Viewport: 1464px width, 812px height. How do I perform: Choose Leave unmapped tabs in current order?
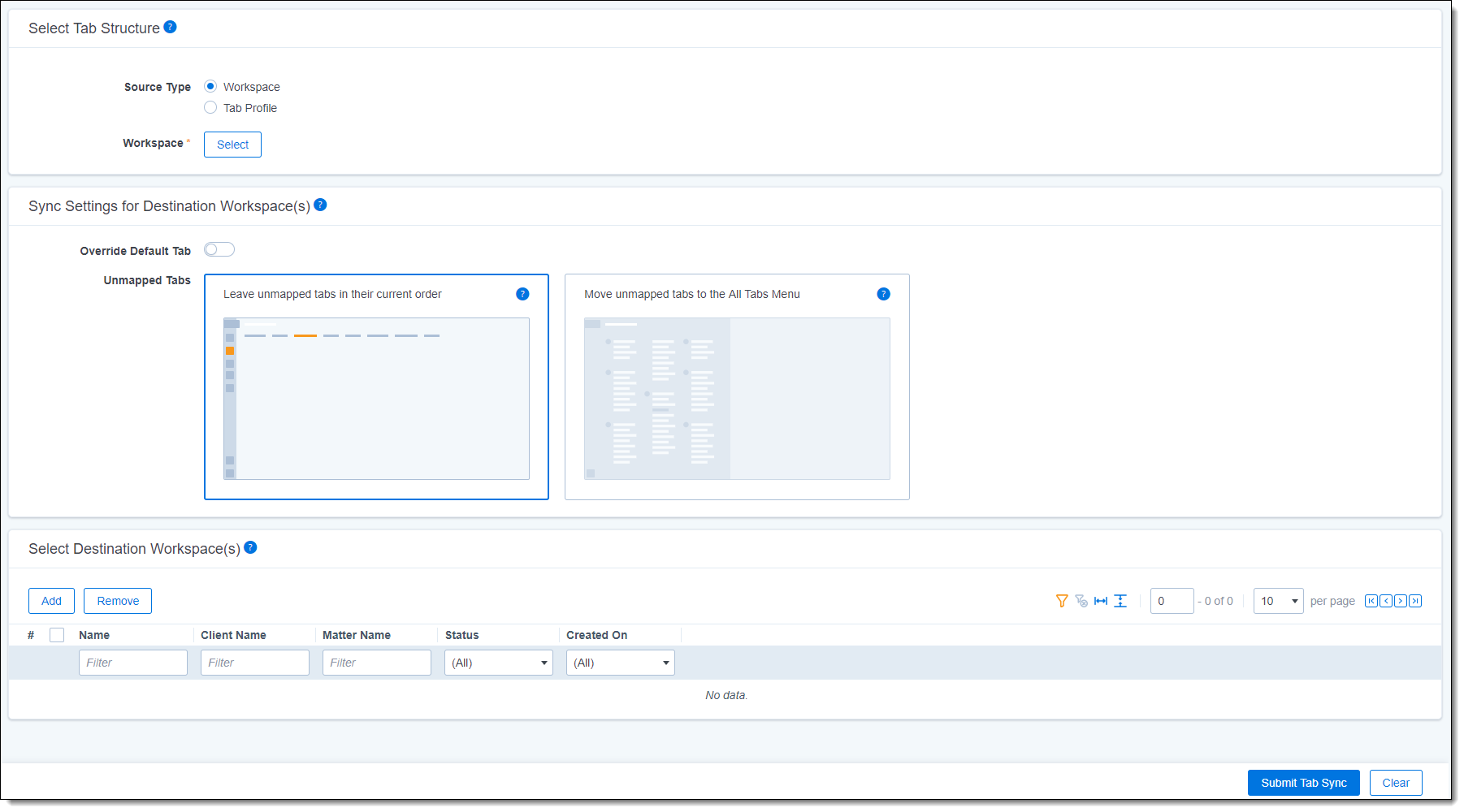click(376, 387)
